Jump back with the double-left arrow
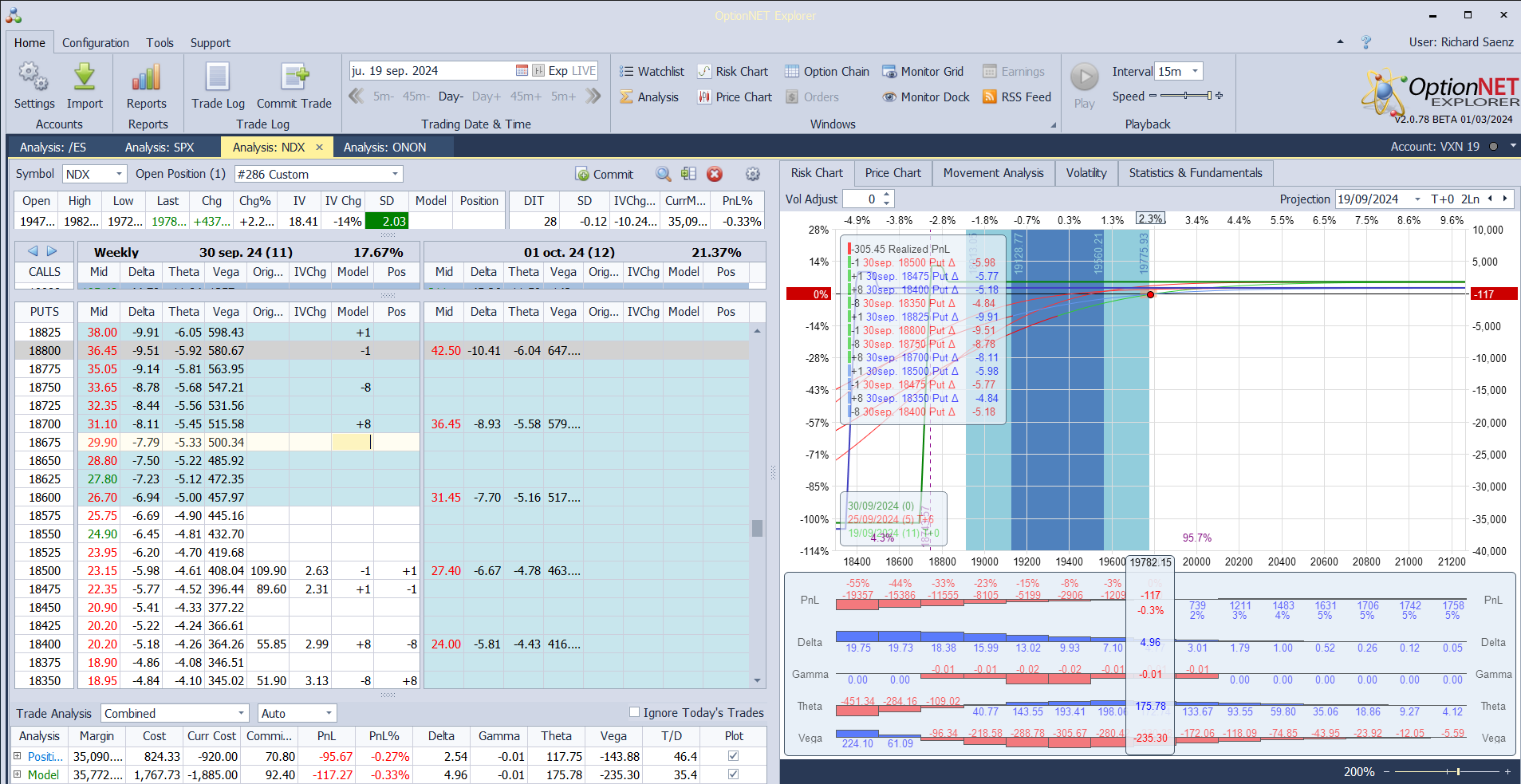Image resolution: width=1521 pixels, height=784 pixels. (x=357, y=96)
